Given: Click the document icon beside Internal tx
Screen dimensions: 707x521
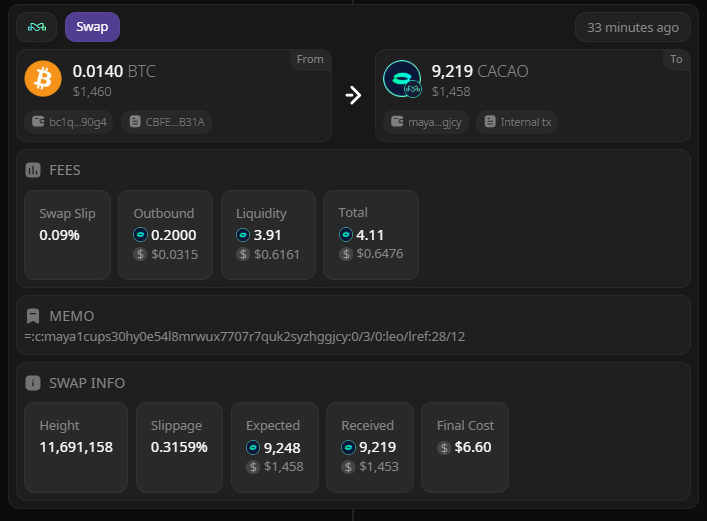Looking at the screenshot, I should (x=490, y=121).
